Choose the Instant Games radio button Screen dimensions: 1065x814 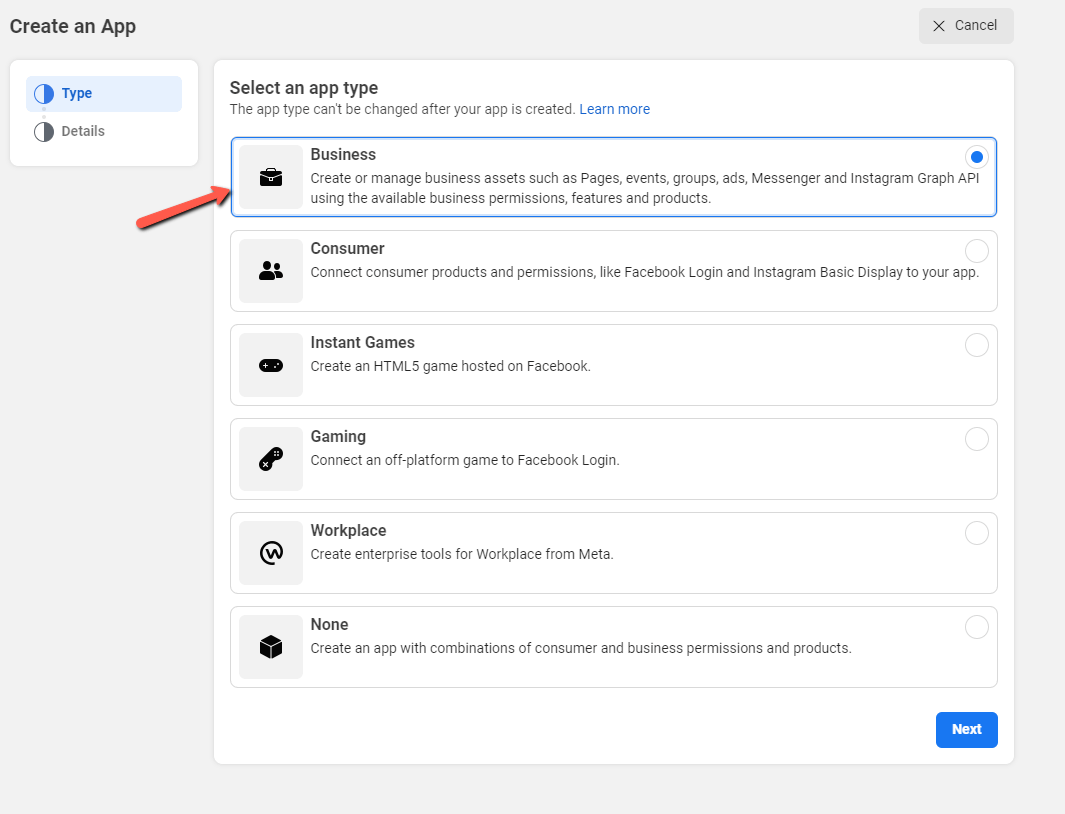976,345
